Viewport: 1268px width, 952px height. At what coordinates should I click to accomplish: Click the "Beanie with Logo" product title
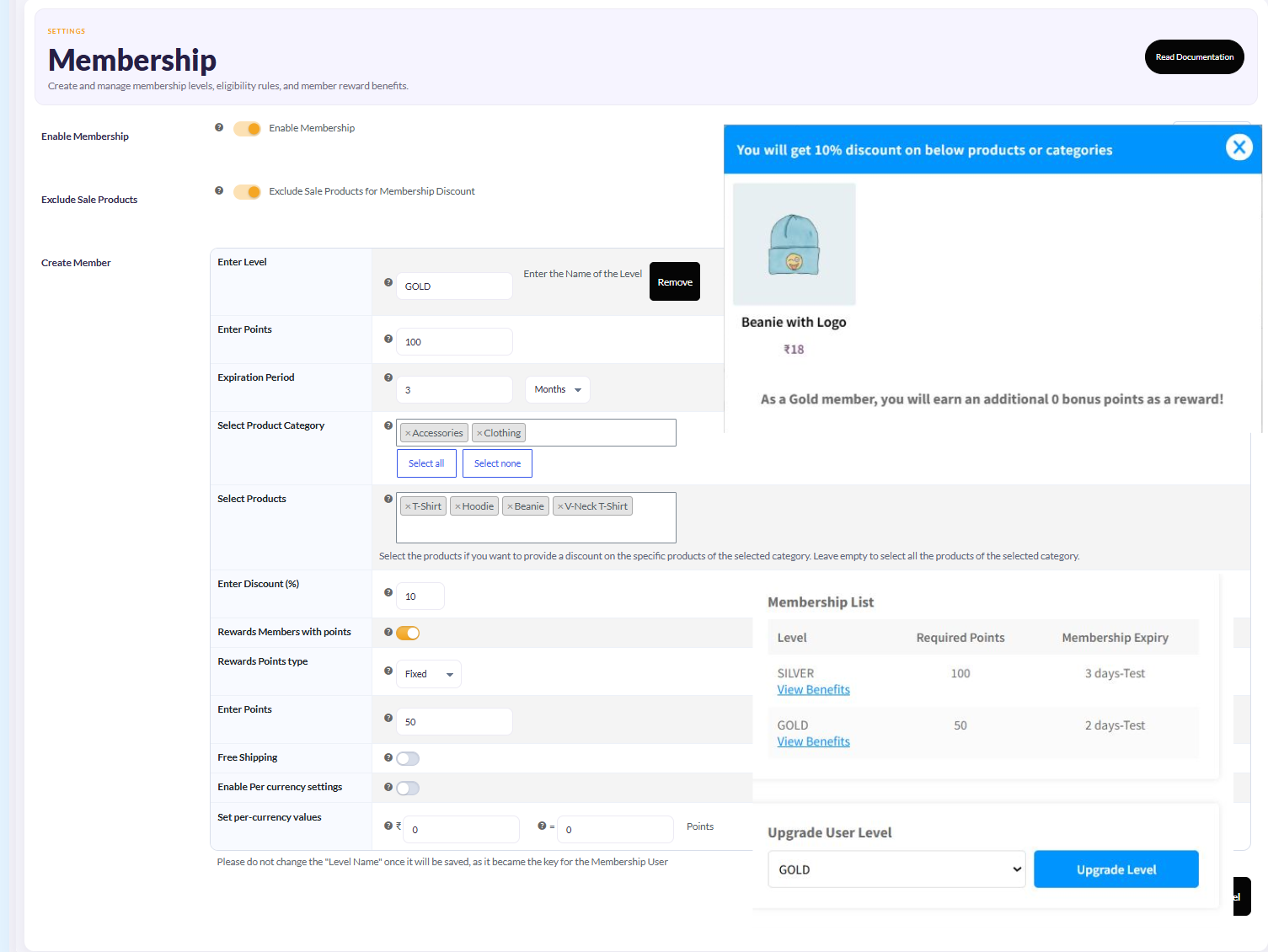794,322
